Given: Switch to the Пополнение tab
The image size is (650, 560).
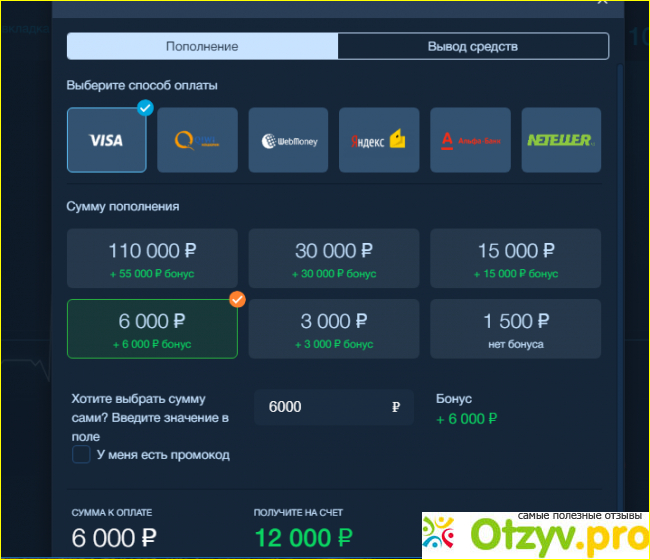Looking at the screenshot, I should [202, 47].
